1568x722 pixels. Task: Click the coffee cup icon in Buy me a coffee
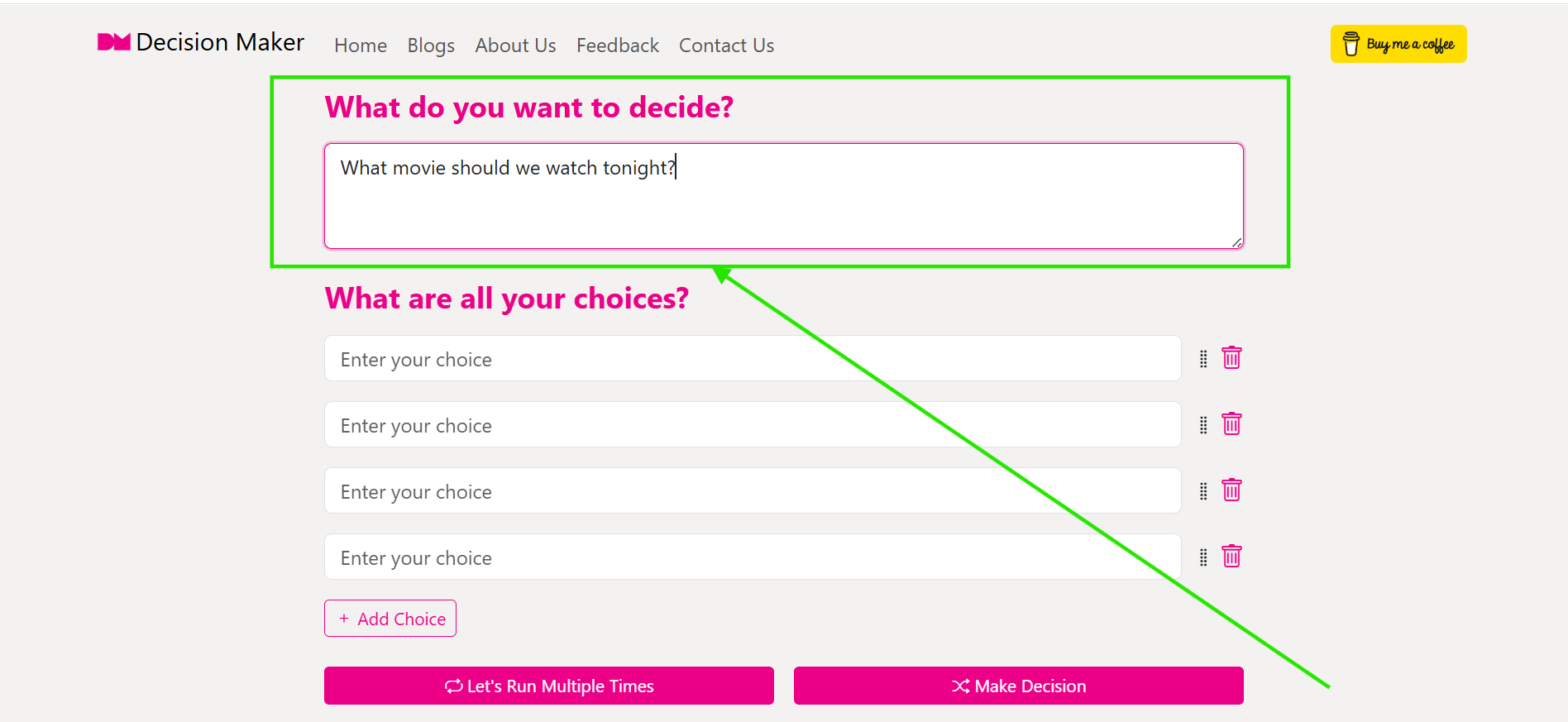[x=1351, y=44]
